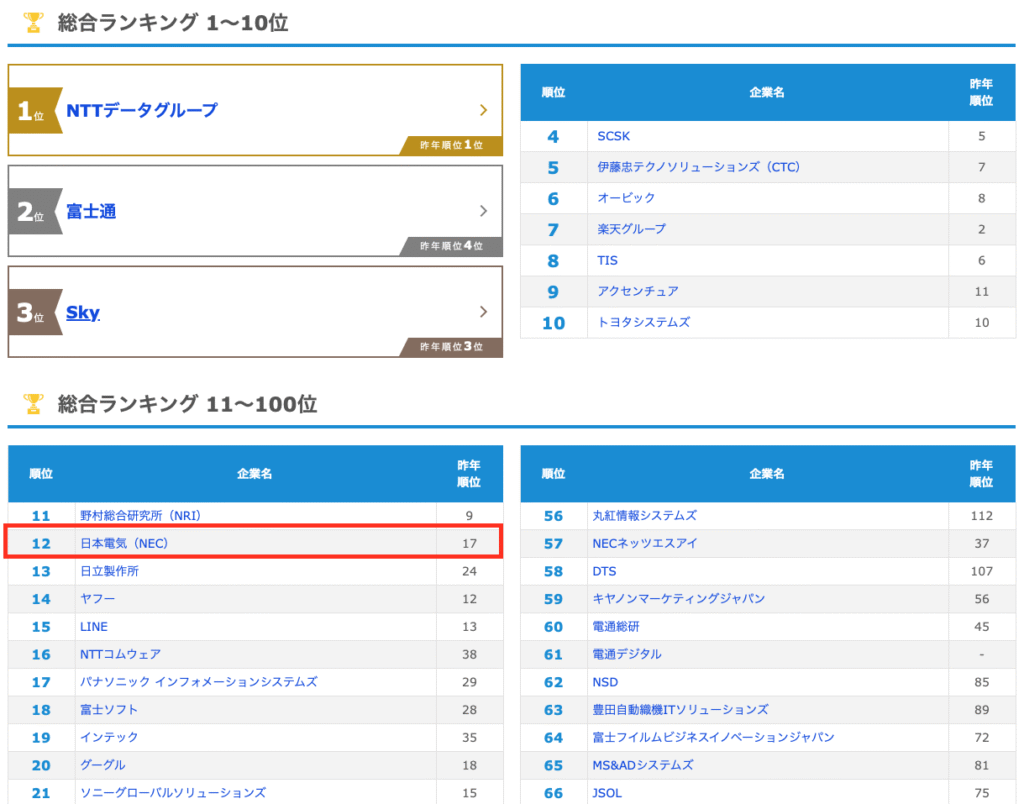Open the Sky company link
1024x804 pixels.
(x=83, y=312)
